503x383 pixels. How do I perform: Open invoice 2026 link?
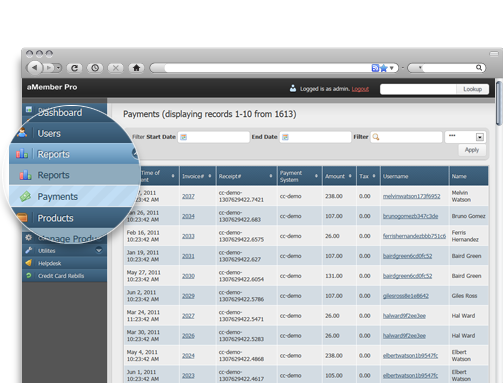pos(188,336)
